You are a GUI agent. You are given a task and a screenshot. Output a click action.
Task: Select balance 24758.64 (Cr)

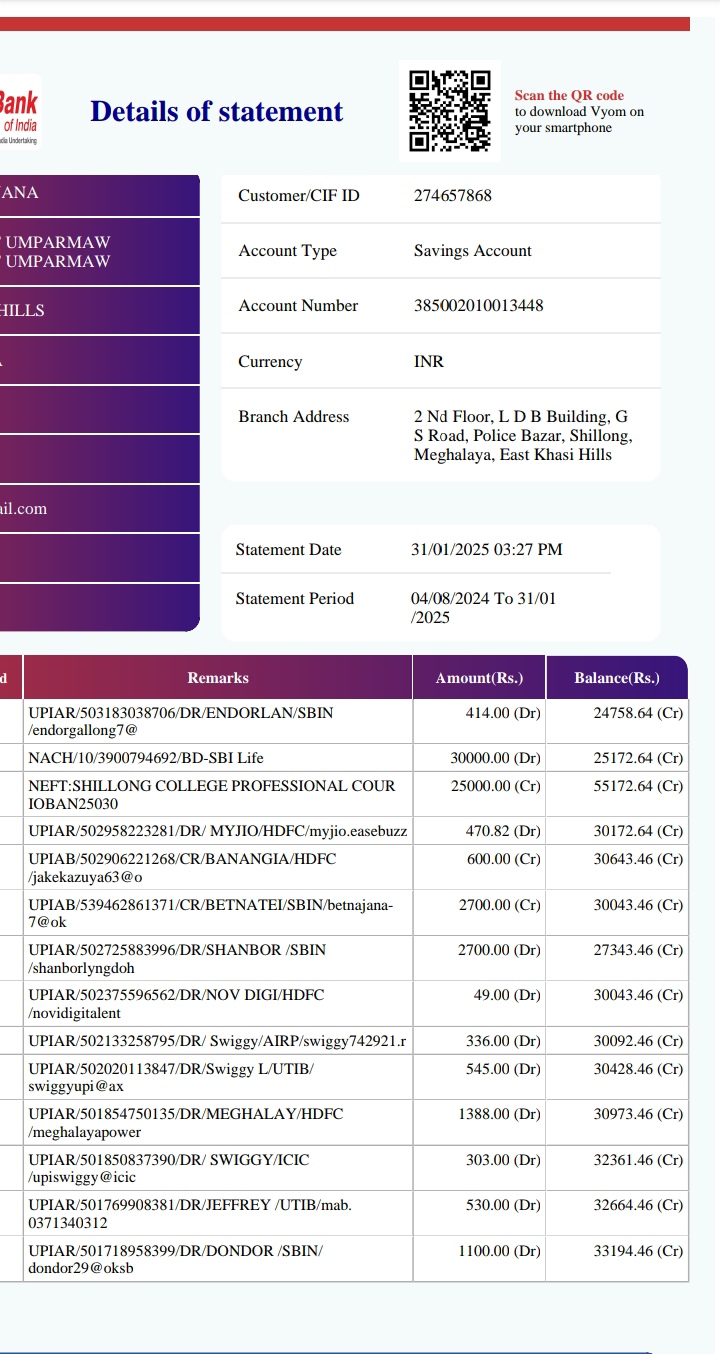click(638, 713)
